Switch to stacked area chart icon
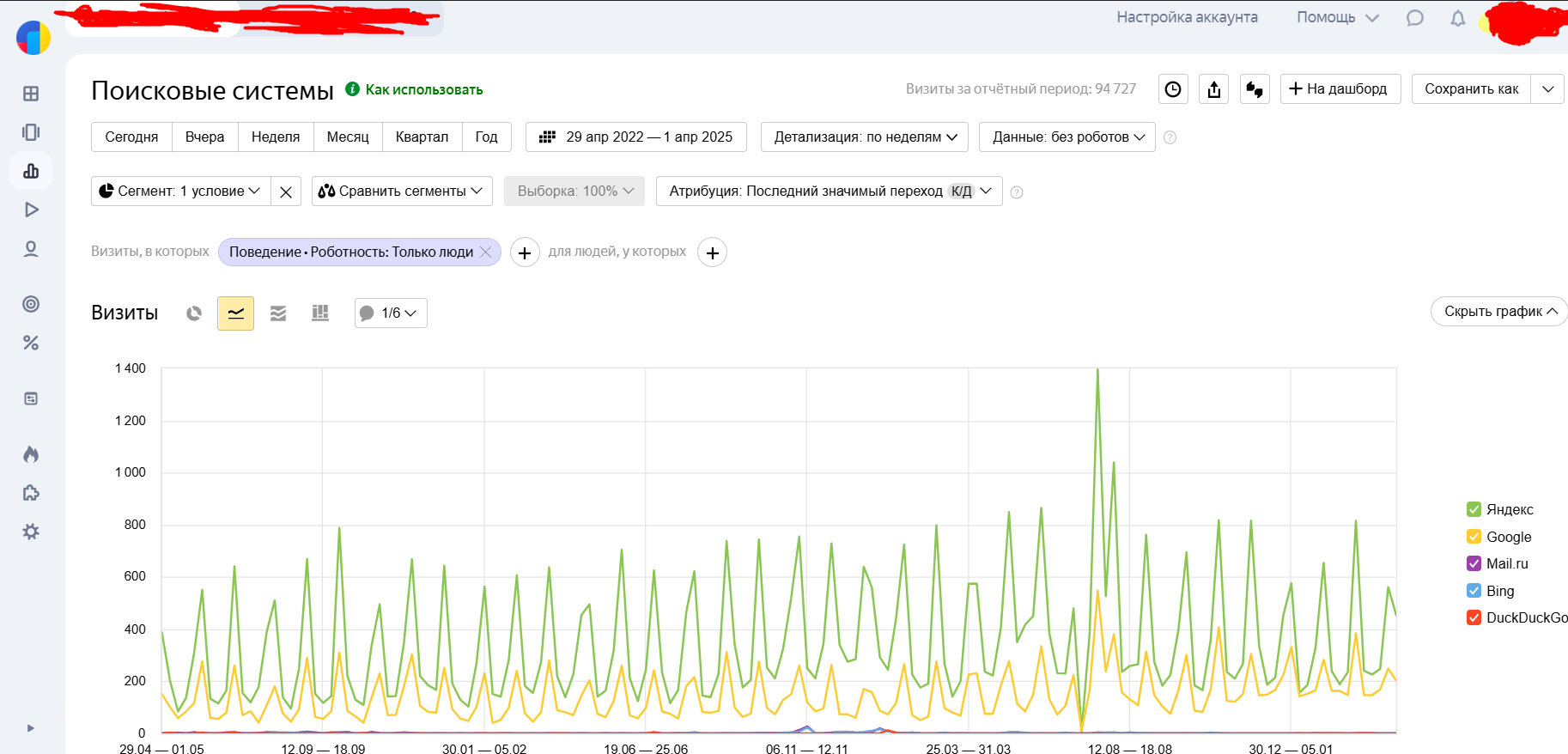 [x=278, y=313]
